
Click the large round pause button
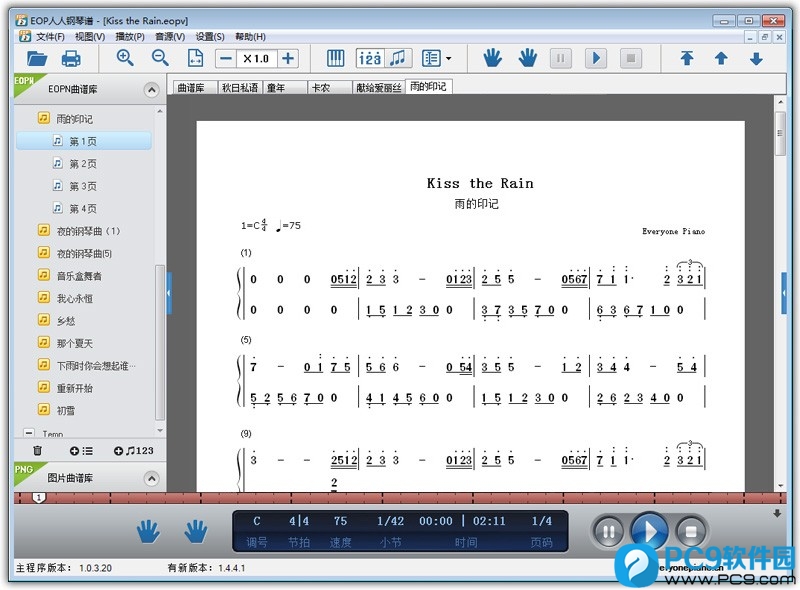tap(608, 532)
